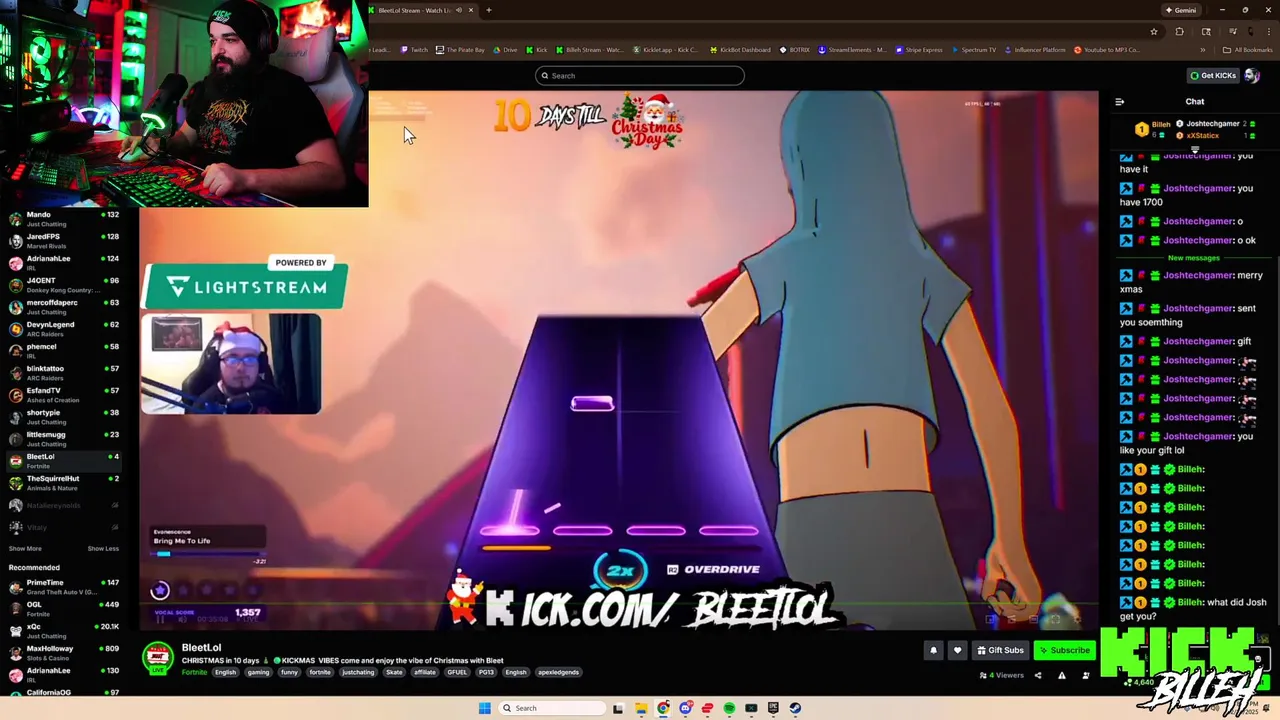The height and width of the screenshot is (720, 1280).
Task: Open the Drive bookmark
Action: (x=505, y=49)
